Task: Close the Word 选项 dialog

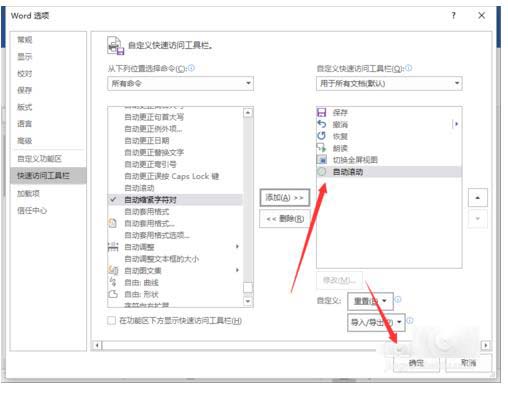Action: coord(481,15)
